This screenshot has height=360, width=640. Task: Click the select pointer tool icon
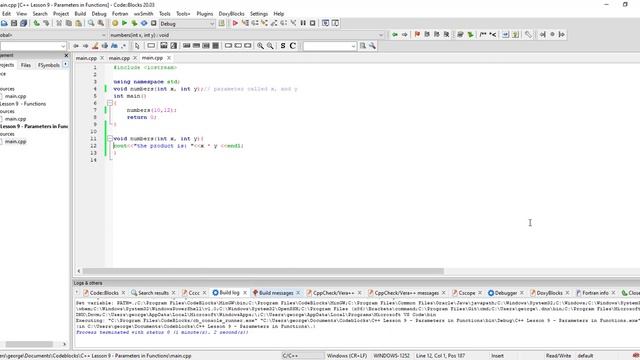coord(137,46)
